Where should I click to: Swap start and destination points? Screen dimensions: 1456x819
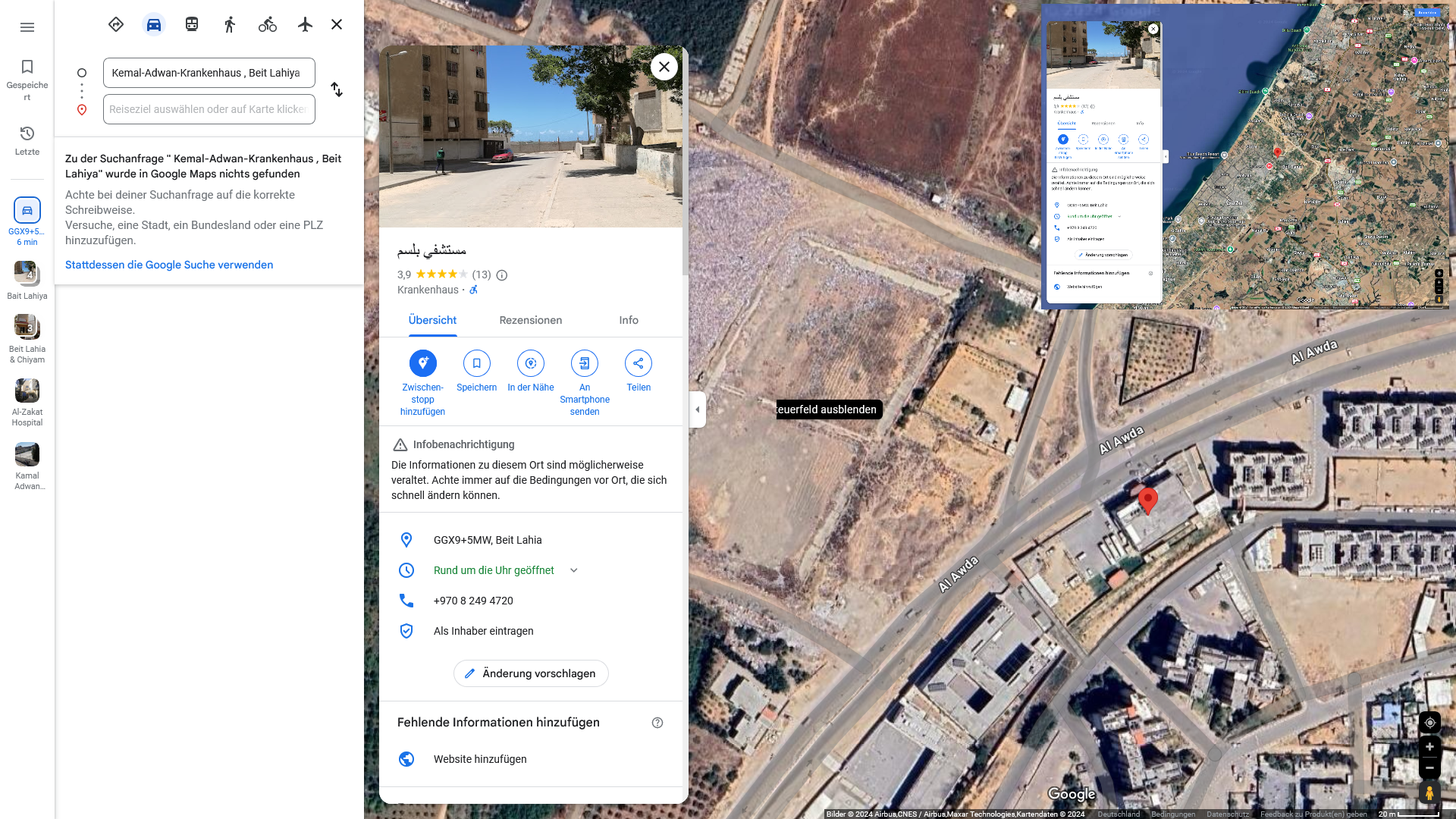point(337,89)
